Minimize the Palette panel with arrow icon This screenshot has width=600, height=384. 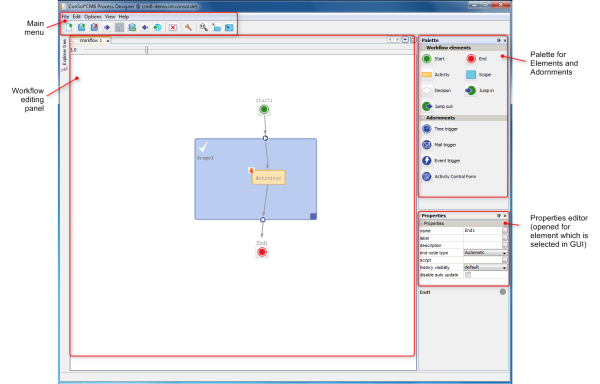tap(499, 40)
